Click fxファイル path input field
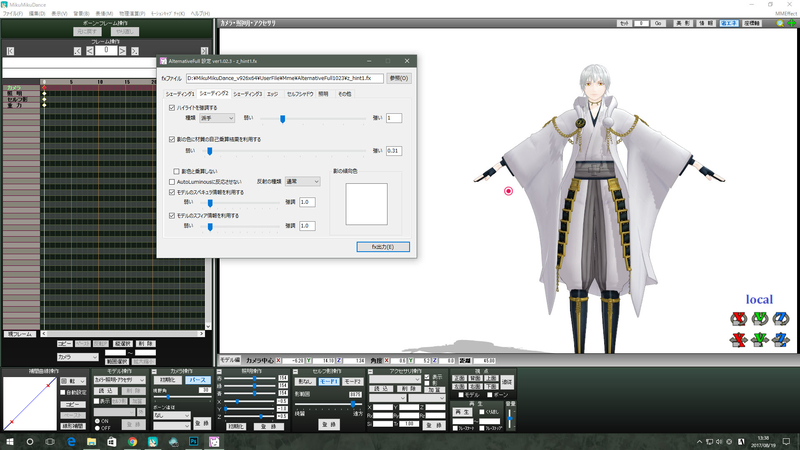Screen dimensions: 800x450 tap(285, 79)
